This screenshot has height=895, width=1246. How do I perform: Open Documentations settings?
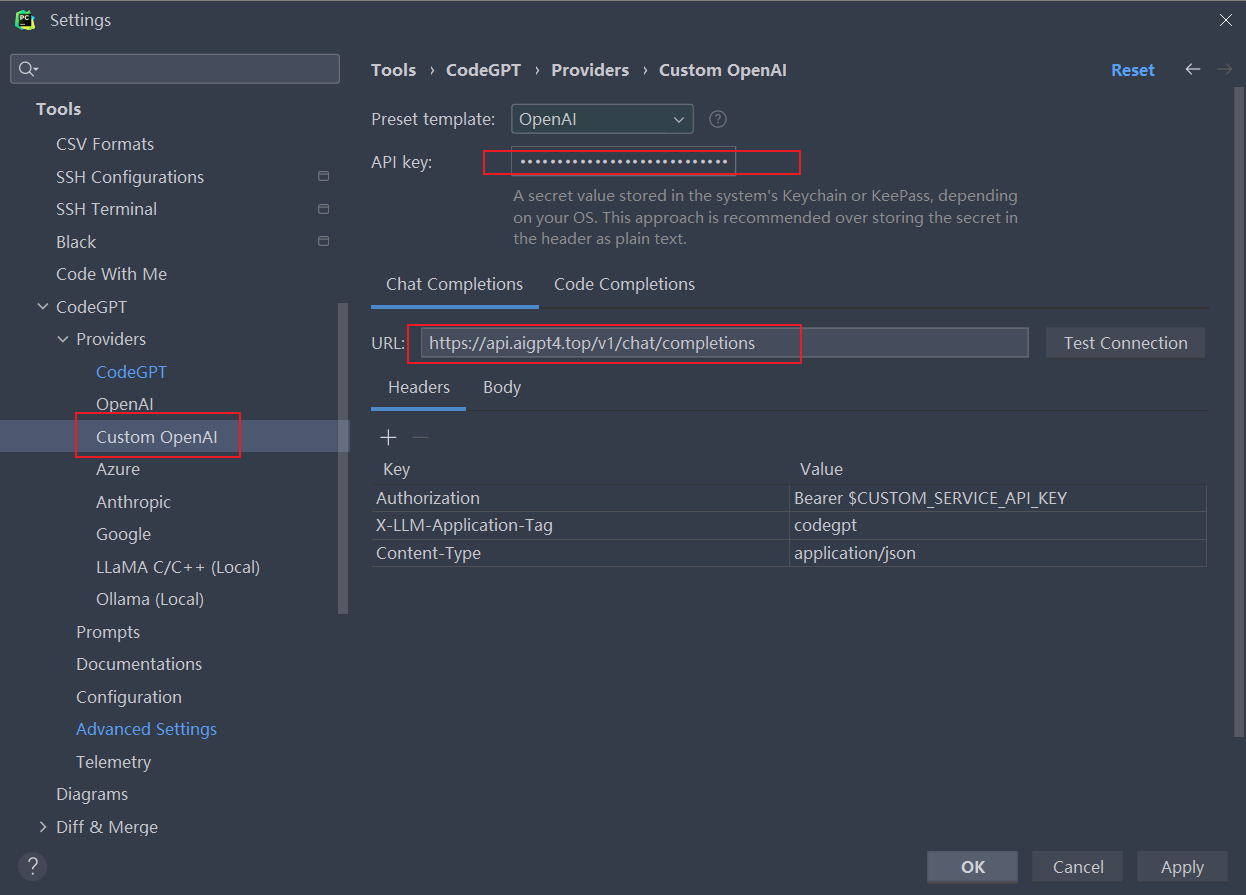click(139, 664)
